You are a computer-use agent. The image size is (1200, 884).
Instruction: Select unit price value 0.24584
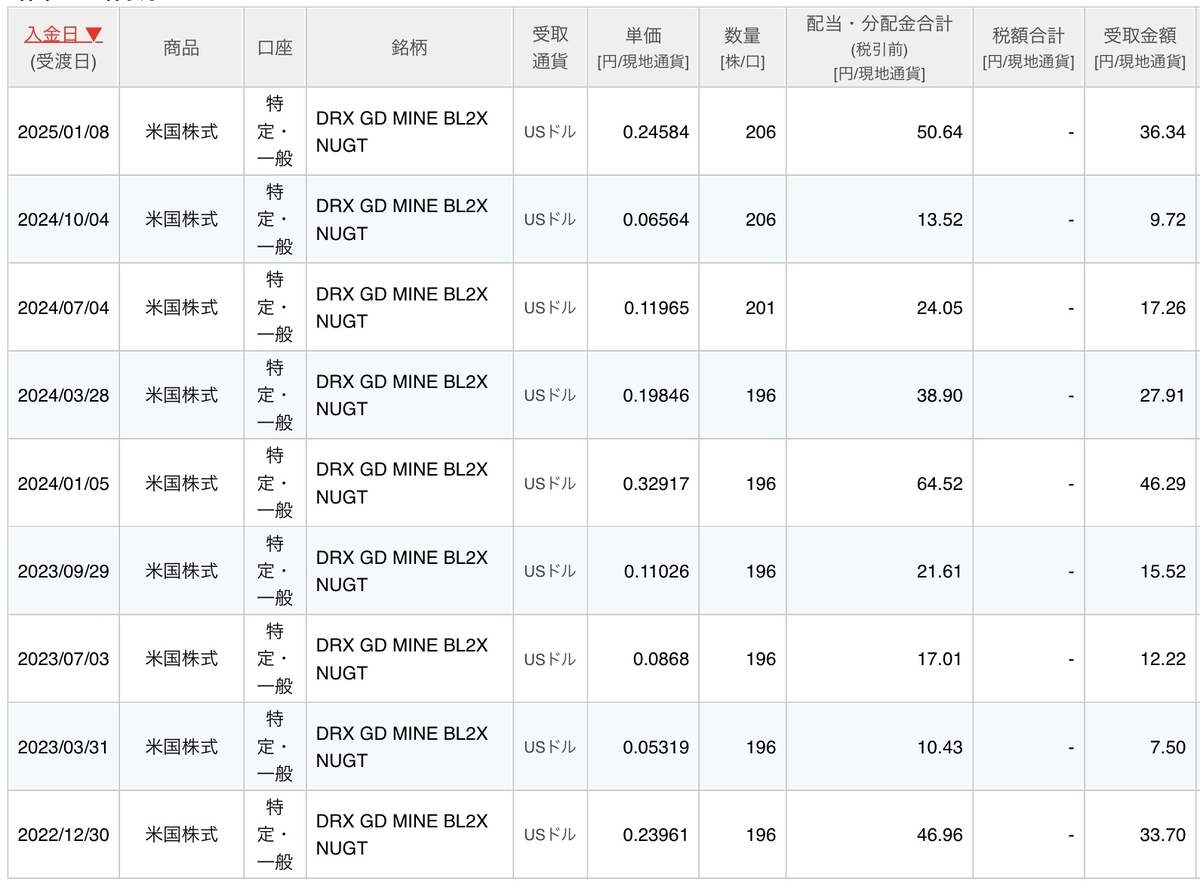pos(656,132)
